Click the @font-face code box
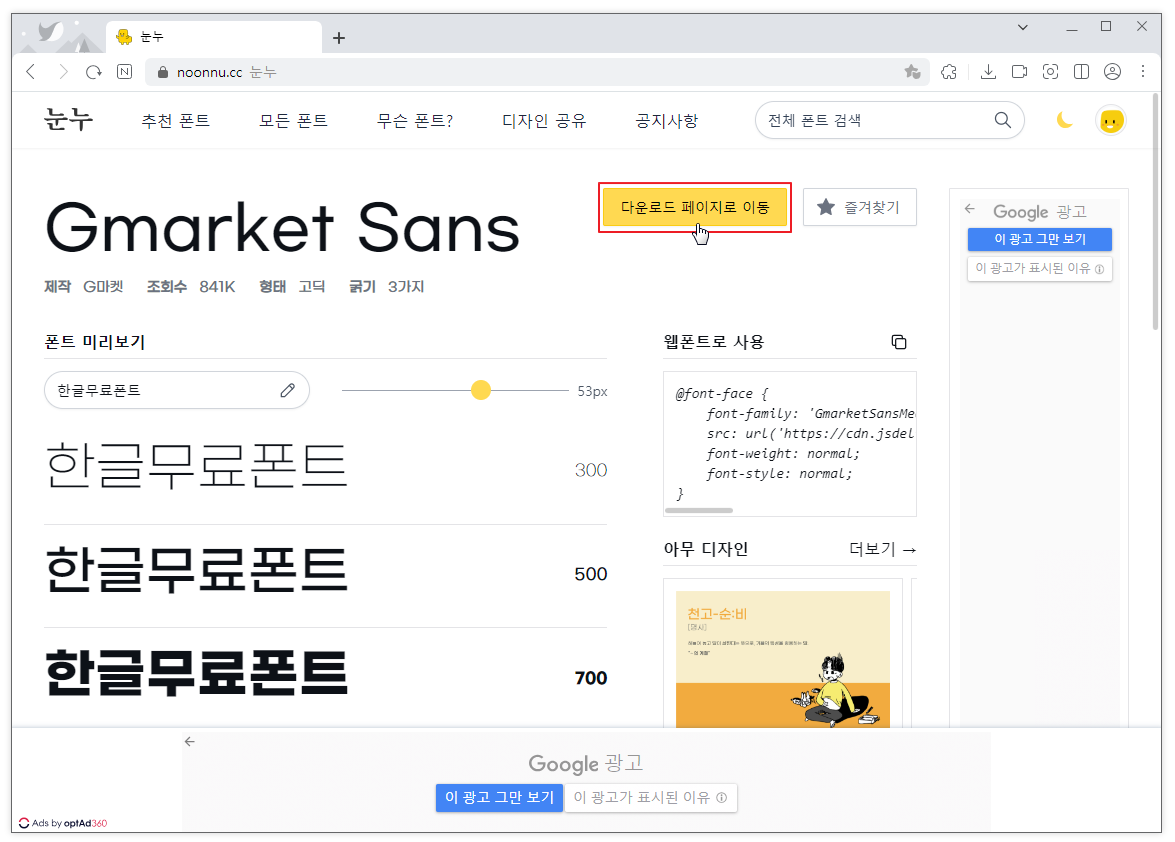The width and height of the screenshot is (1175, 842). pos(790,443)
